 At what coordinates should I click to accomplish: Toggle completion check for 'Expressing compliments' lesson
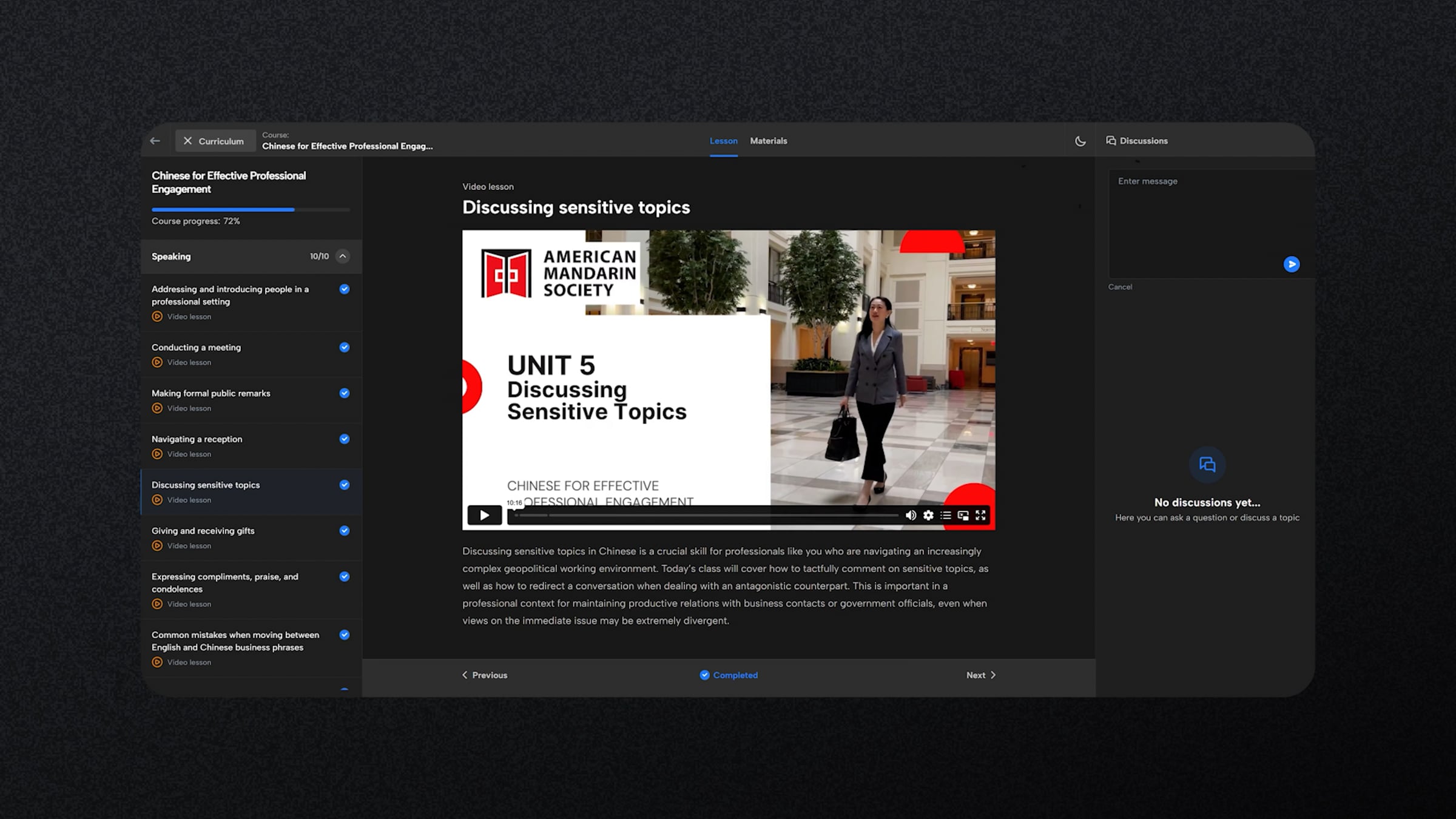345,576
